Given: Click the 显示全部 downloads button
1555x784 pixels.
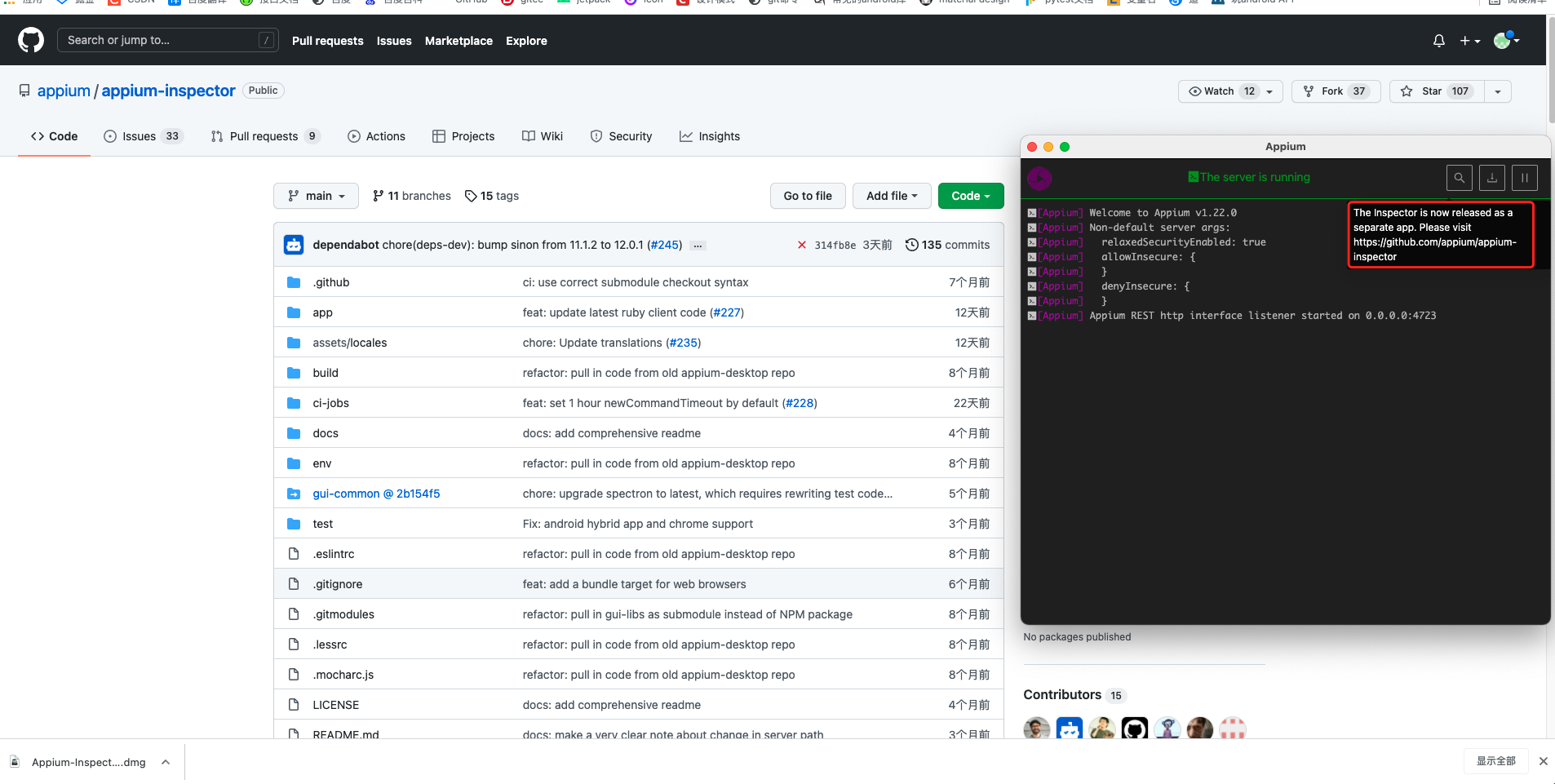Looking at the screenshot, I should [x=1495, y=761].
